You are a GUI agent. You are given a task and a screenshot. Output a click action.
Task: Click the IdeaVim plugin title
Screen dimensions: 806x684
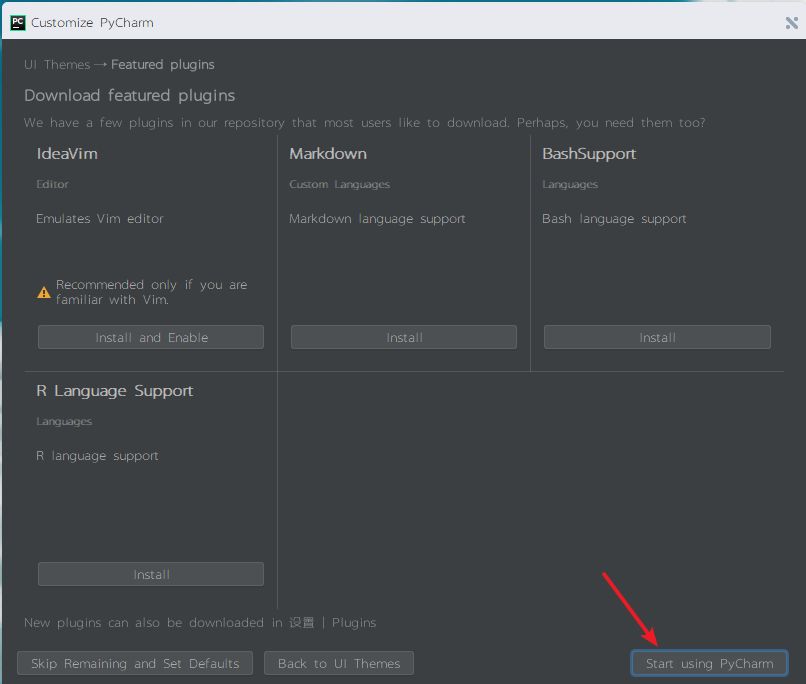click(67, 154)
